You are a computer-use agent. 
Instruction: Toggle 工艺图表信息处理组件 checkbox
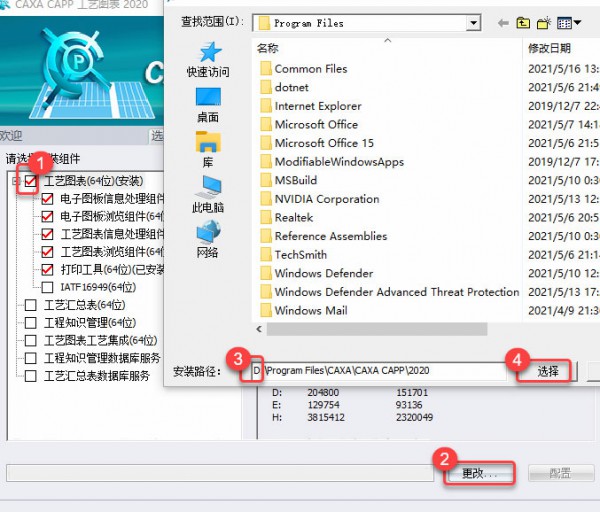(x=47, y=234)
